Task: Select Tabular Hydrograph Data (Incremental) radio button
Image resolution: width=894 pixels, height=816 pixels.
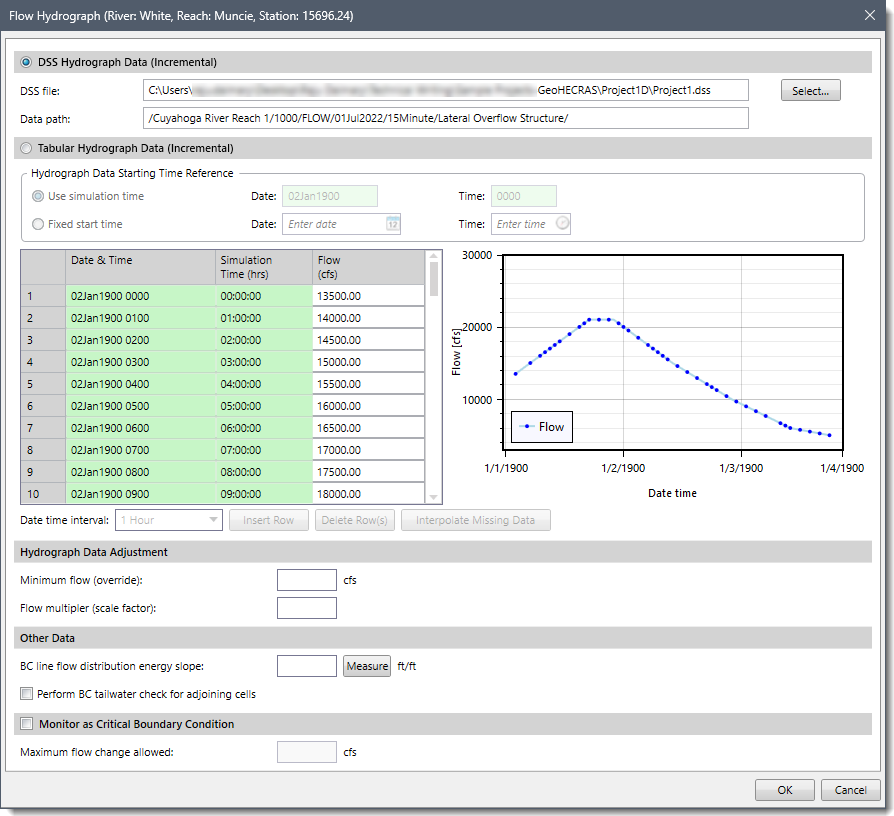Action: click(x=26, y=148)
